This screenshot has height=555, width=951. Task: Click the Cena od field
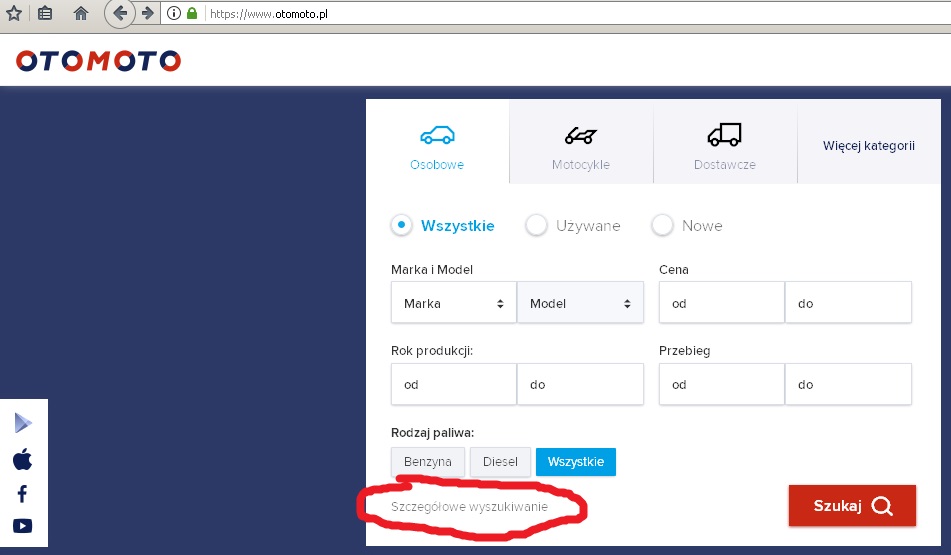pos(722,302)
